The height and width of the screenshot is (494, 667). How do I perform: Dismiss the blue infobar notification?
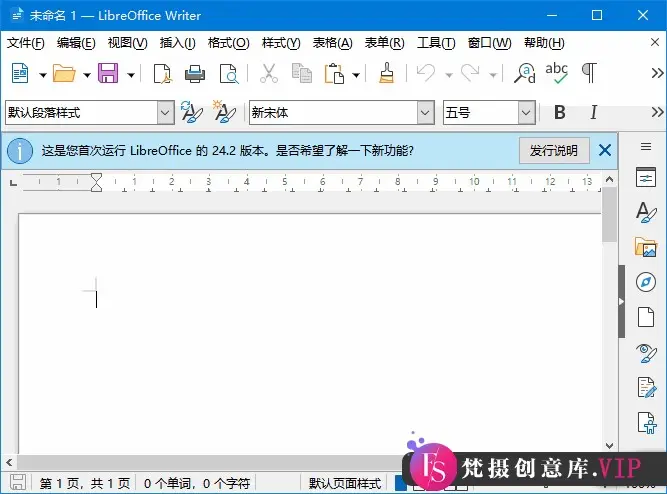click(604, 150)
